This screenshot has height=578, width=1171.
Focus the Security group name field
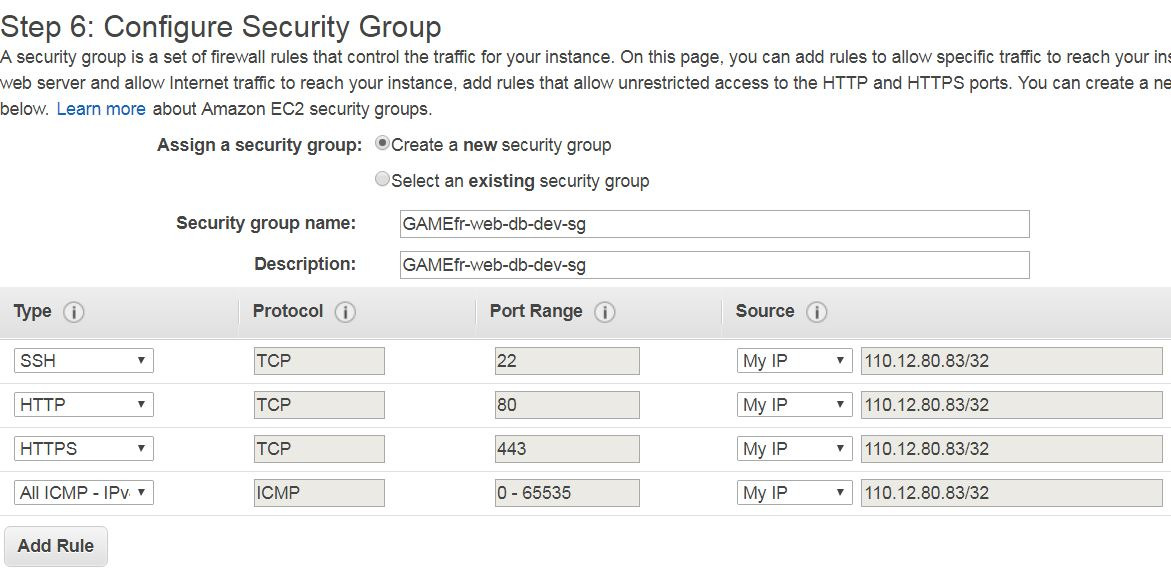pyautogui.click(x=714, y=224)
